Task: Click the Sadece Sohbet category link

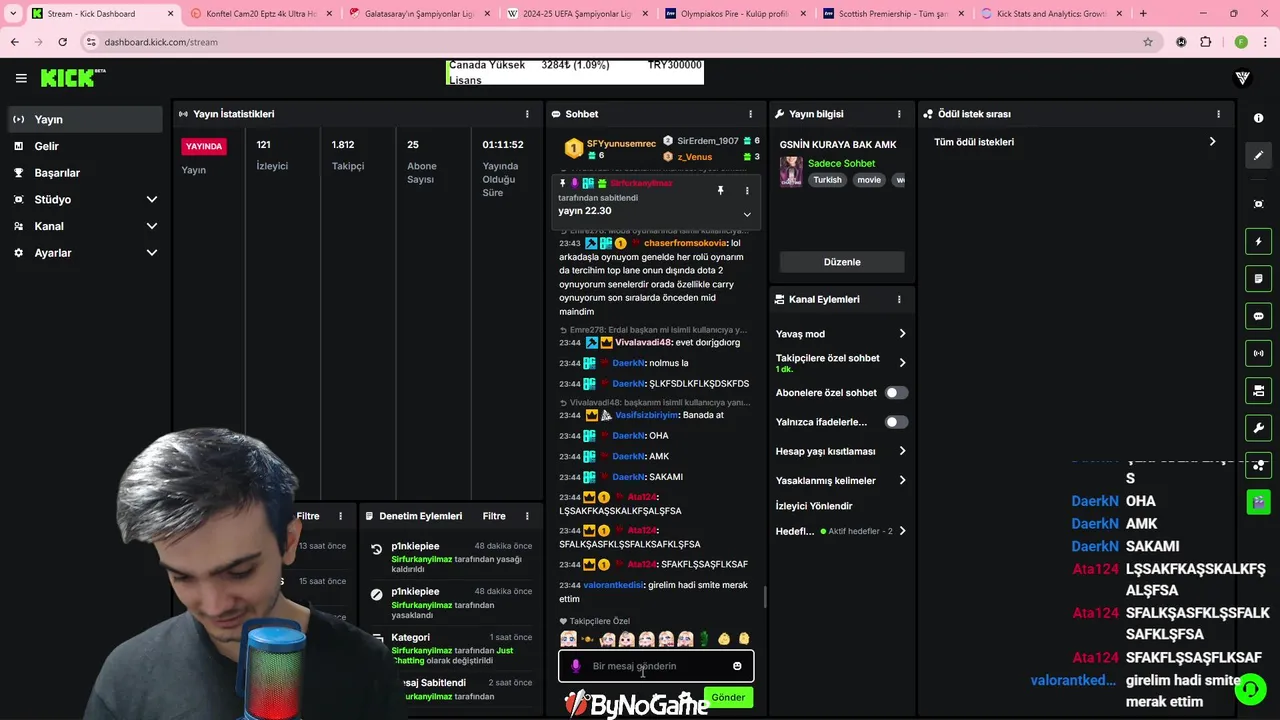Action: coord(841,163)
